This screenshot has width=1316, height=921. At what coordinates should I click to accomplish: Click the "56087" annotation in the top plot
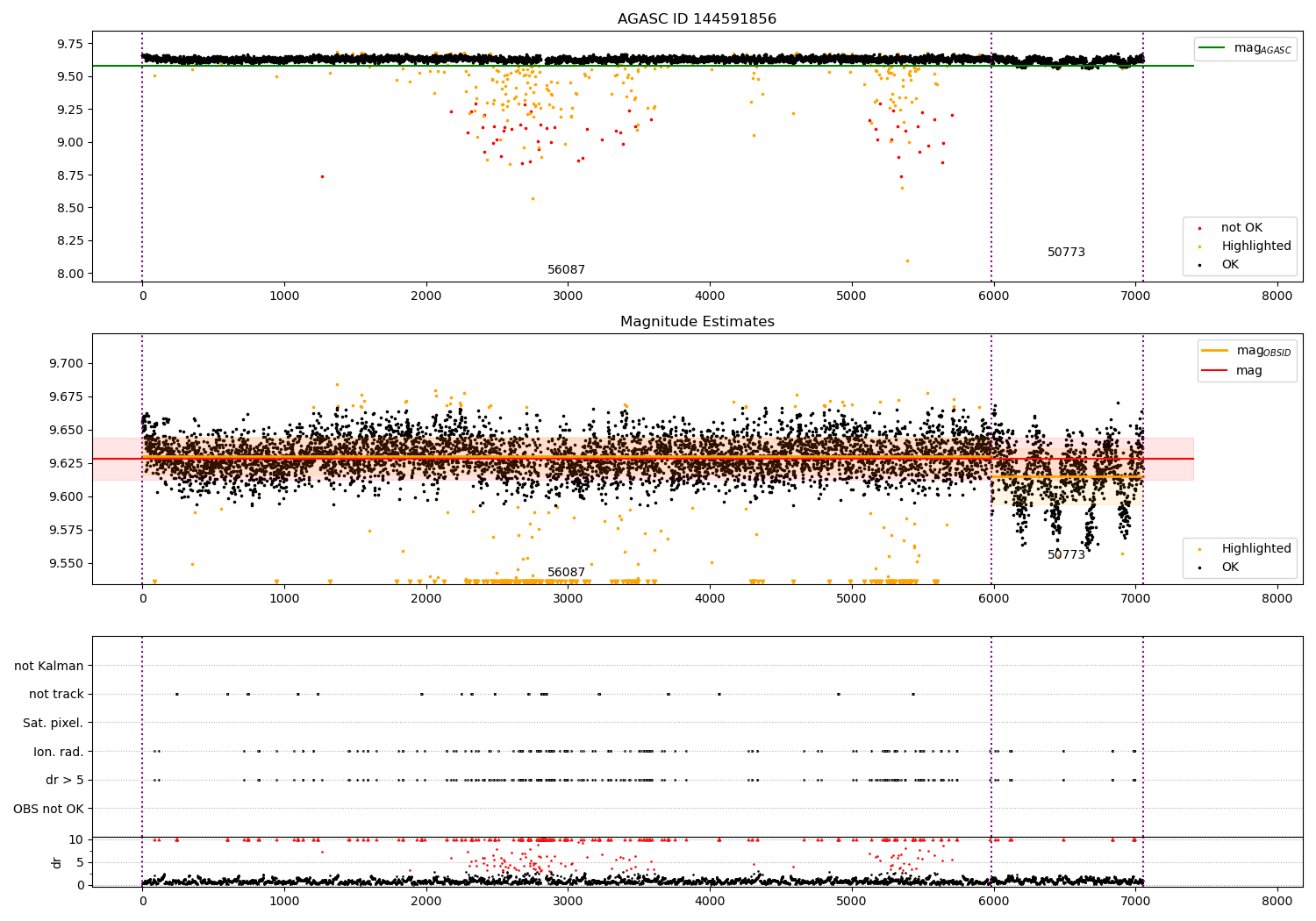[566, 270]
